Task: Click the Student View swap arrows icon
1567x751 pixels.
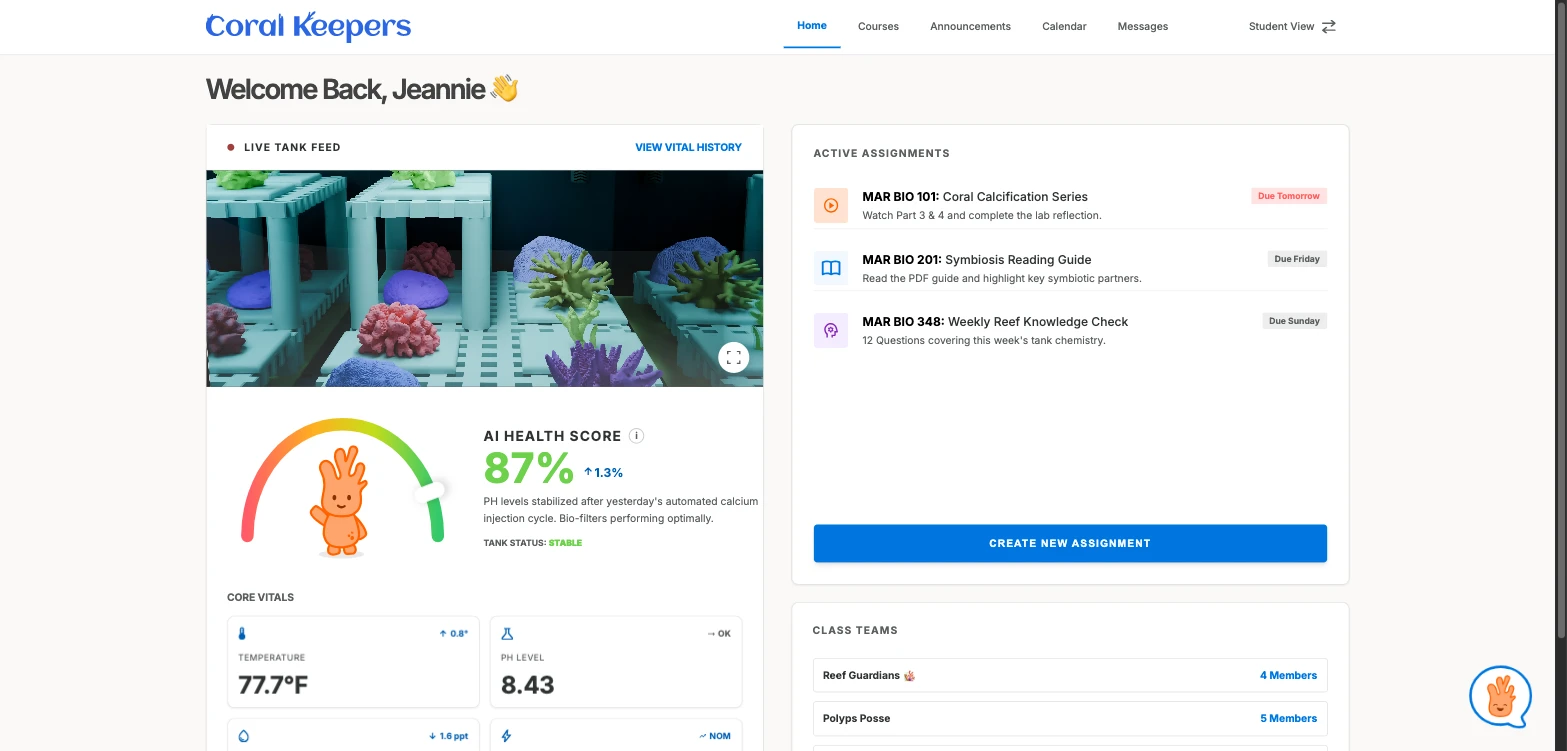Action: tap(1329, 27)
